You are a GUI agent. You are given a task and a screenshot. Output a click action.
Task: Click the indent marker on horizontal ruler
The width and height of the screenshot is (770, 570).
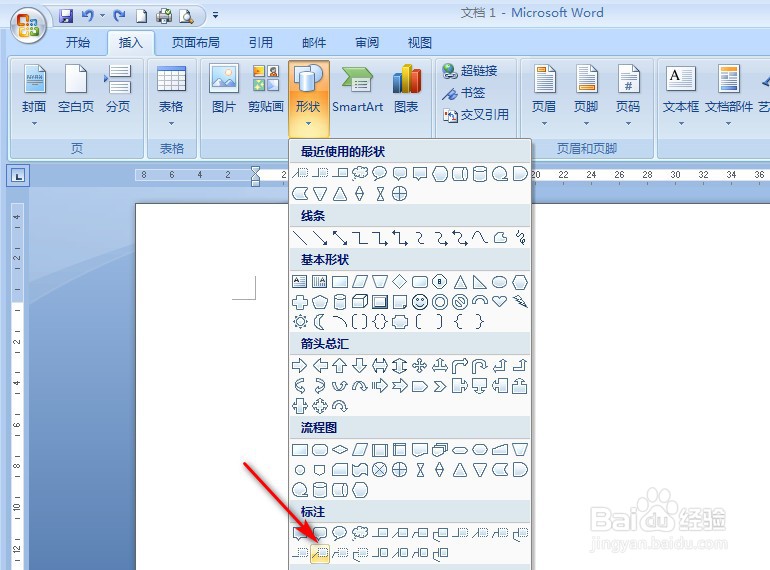255,176
